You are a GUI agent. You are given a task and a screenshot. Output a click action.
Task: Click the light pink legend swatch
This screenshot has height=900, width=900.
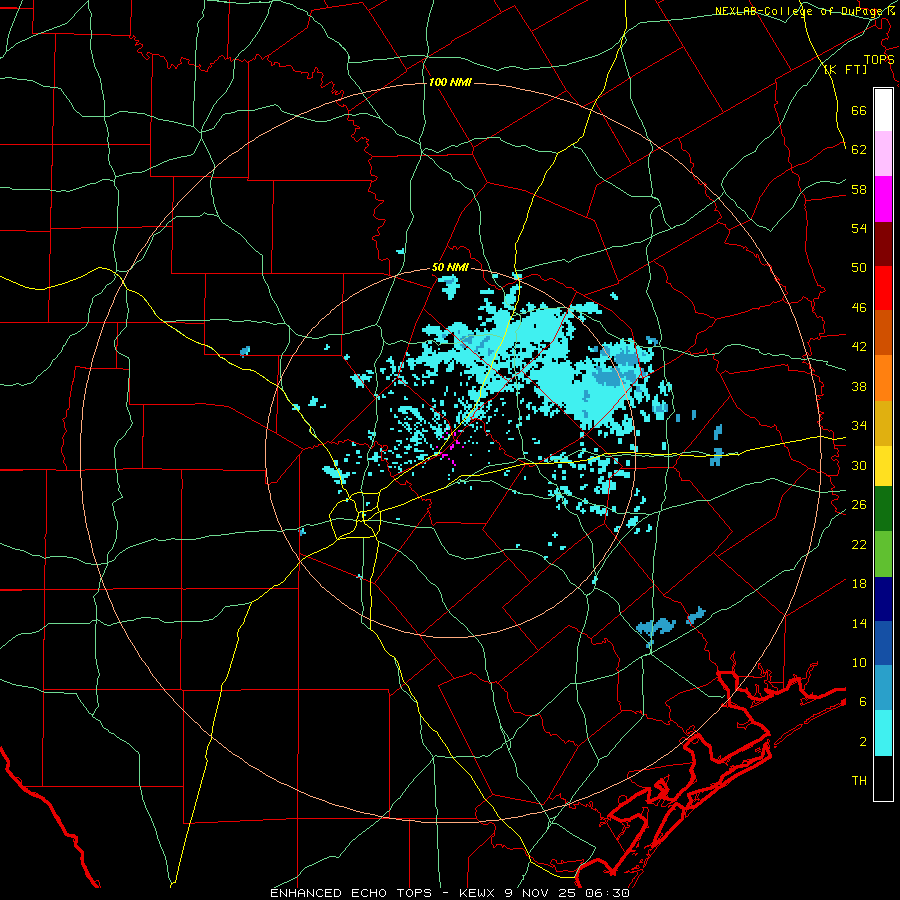pos(883,154)
